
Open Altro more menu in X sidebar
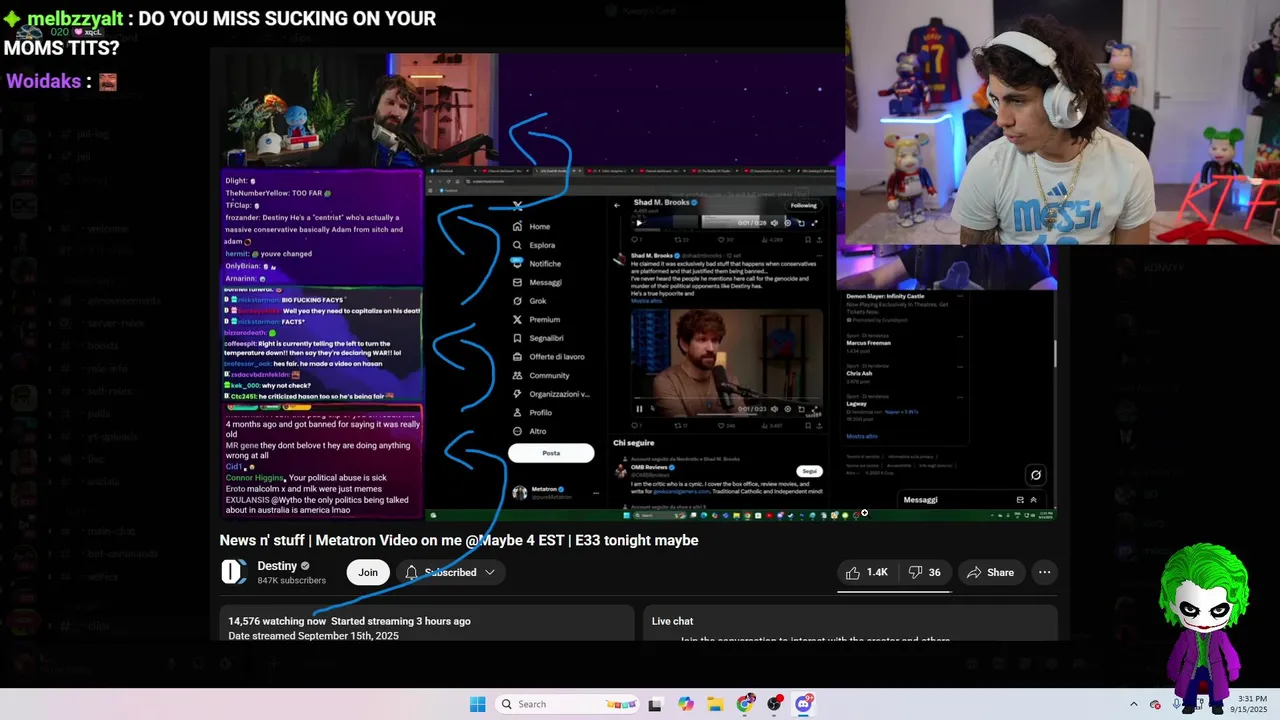coord(529,431)
